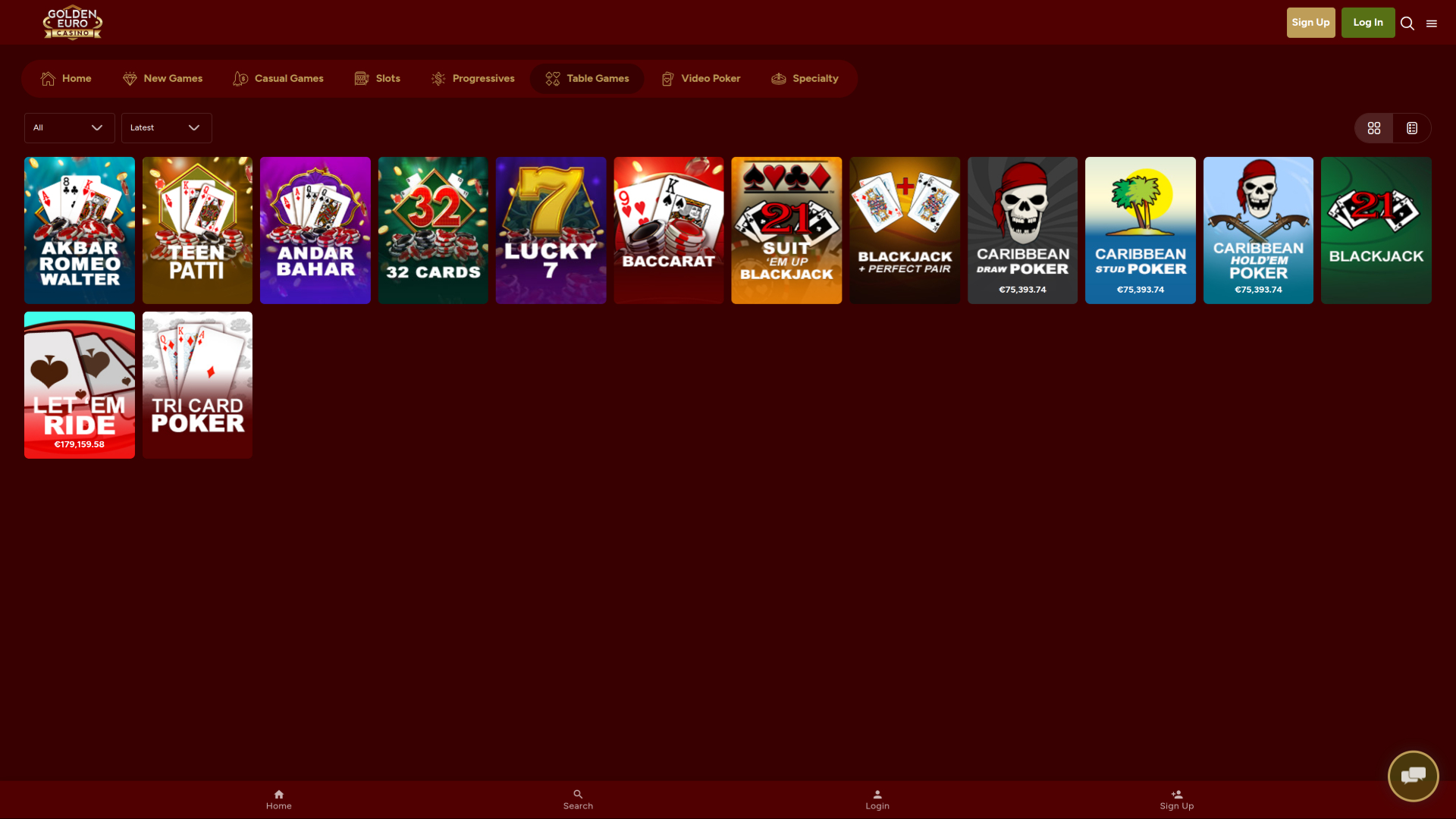Switch to list view layout
1456x819 pixels.
[x=1411, y=127]
